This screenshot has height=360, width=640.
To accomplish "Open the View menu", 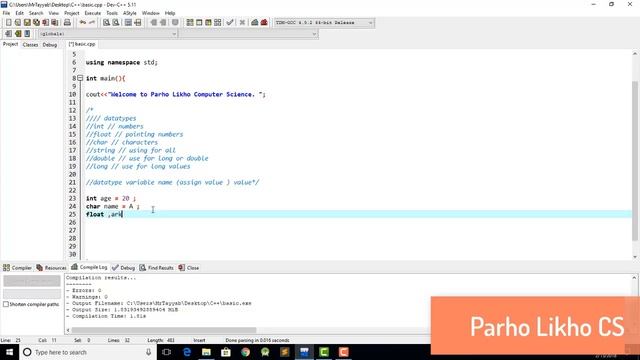I will point(53,13).
